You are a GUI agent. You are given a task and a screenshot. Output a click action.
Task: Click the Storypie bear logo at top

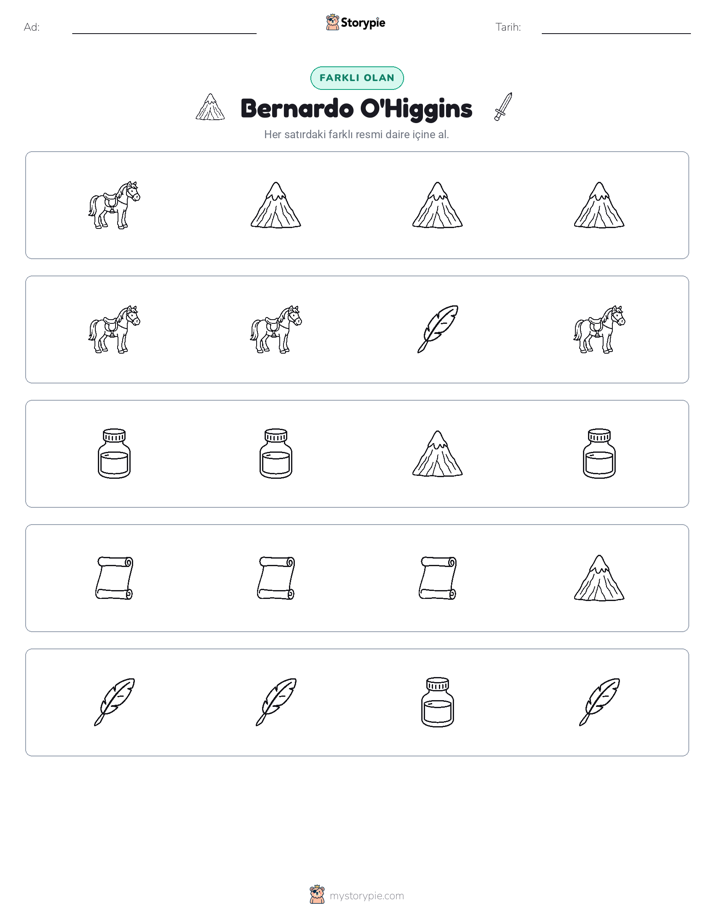coord(332,22)
